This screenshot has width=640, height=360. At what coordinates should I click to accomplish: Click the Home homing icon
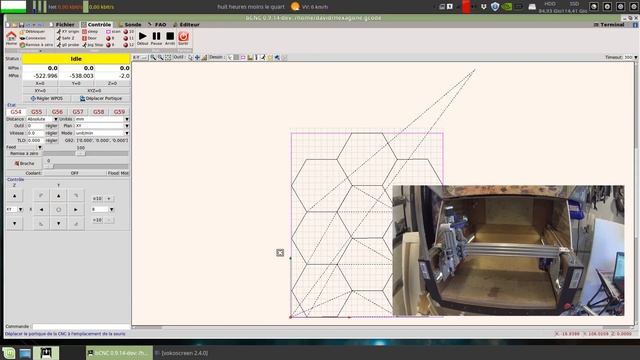point(11,37)
